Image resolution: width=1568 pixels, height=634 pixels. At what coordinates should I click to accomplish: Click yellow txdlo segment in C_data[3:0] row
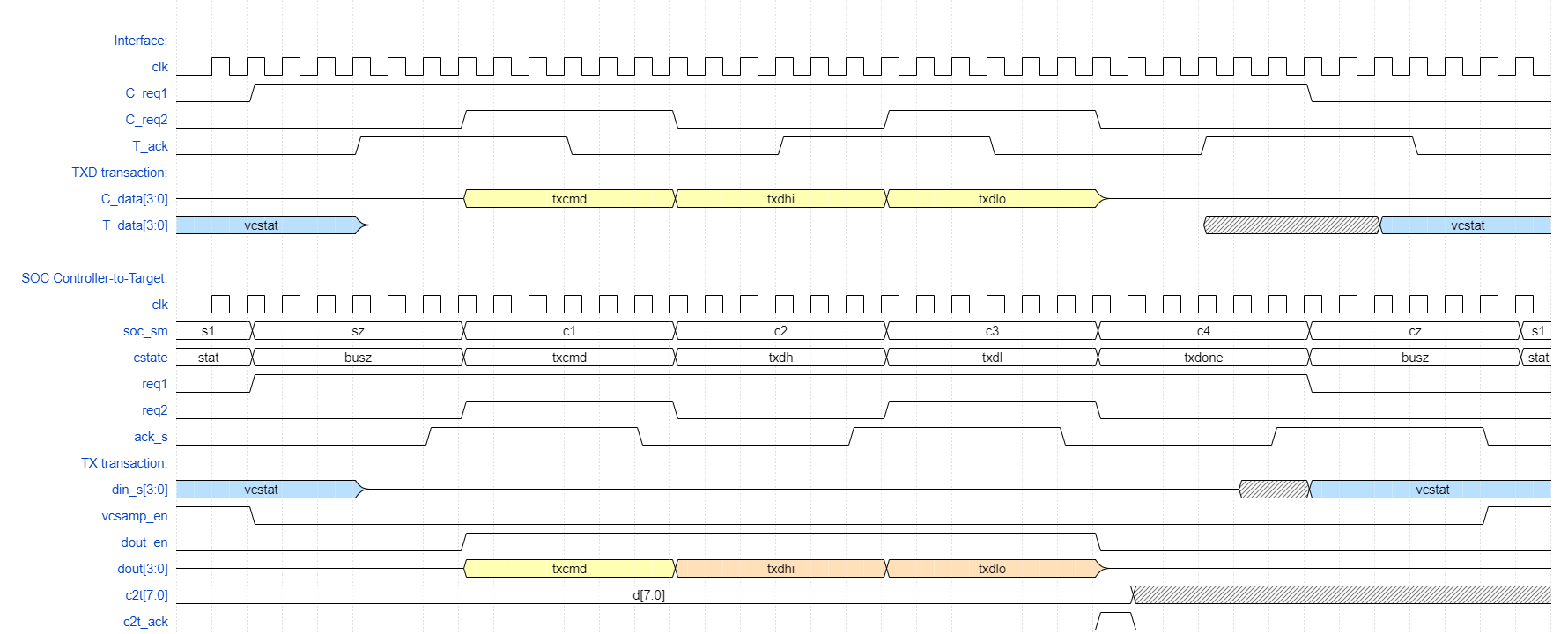tap(992, 199)
